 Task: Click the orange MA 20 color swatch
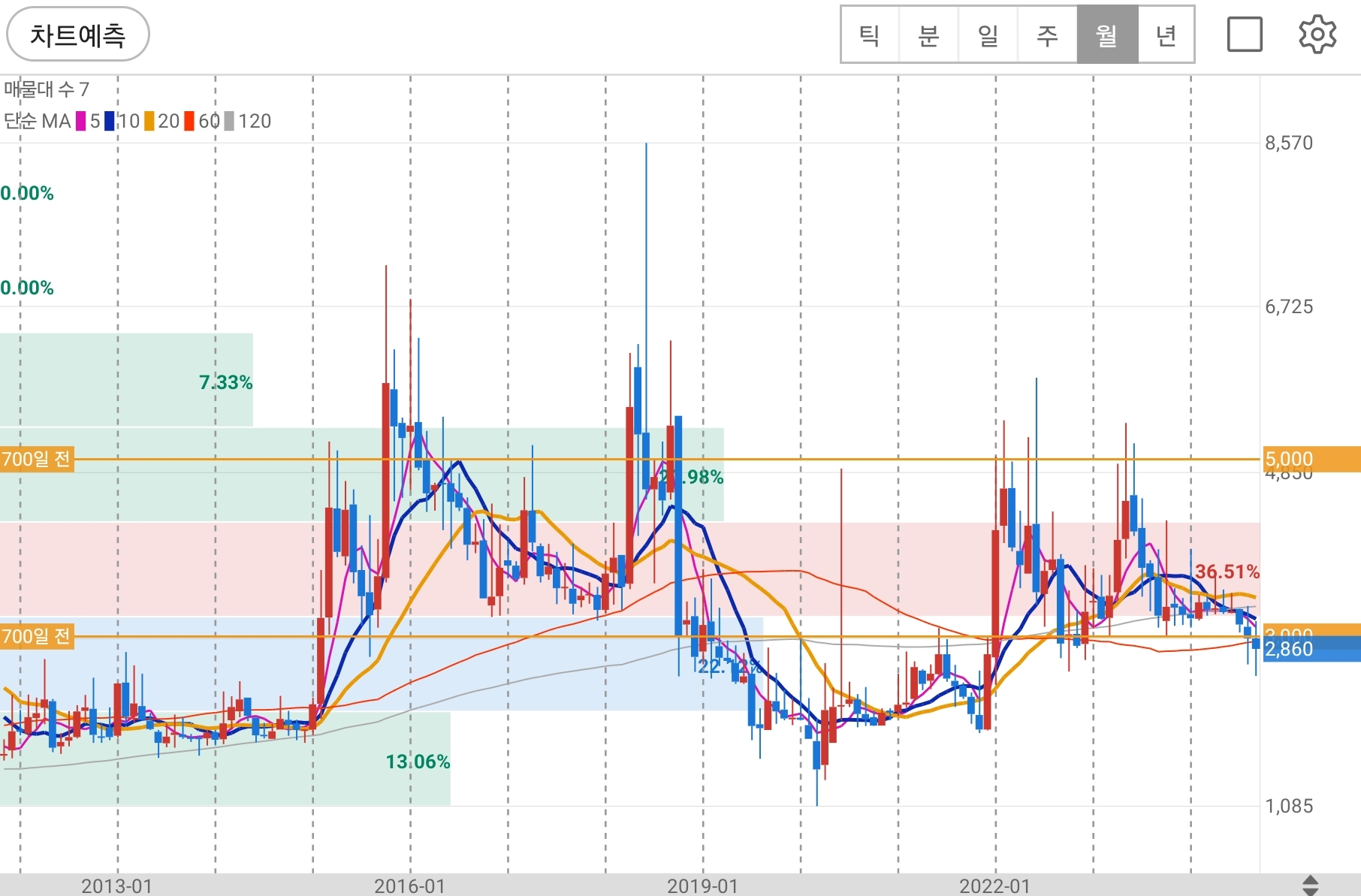(149, 121)
